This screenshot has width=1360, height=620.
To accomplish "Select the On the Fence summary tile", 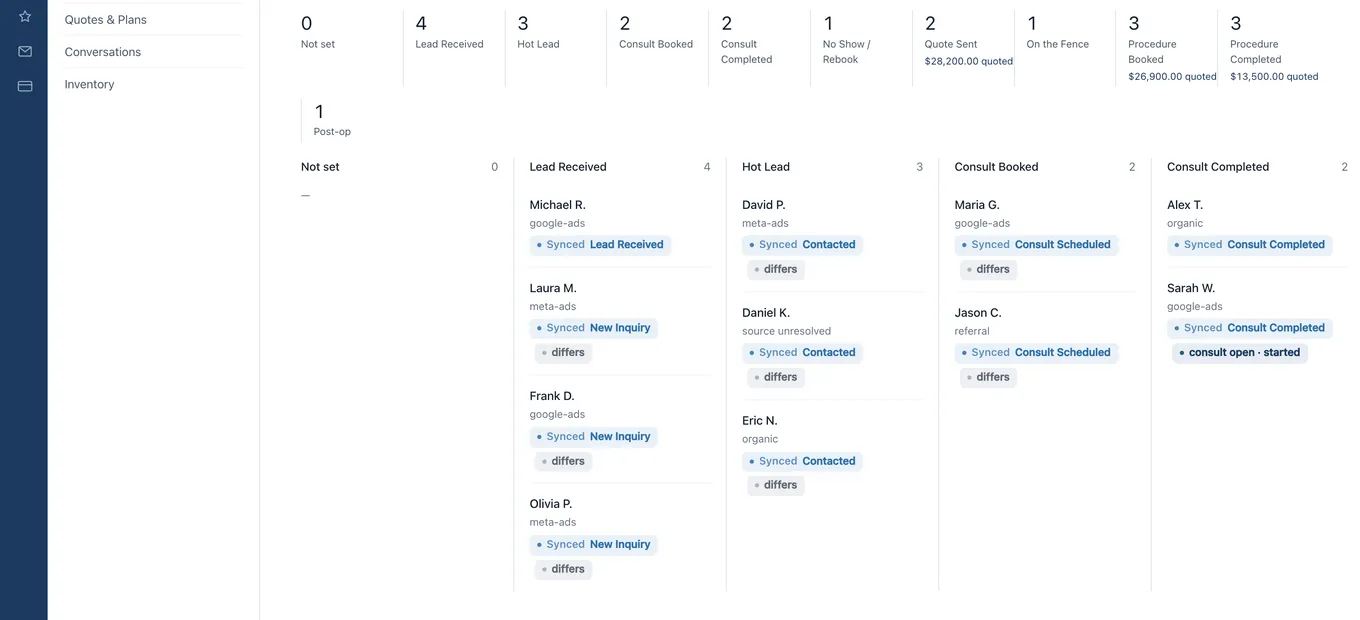I will click(x=1065, y=48).
